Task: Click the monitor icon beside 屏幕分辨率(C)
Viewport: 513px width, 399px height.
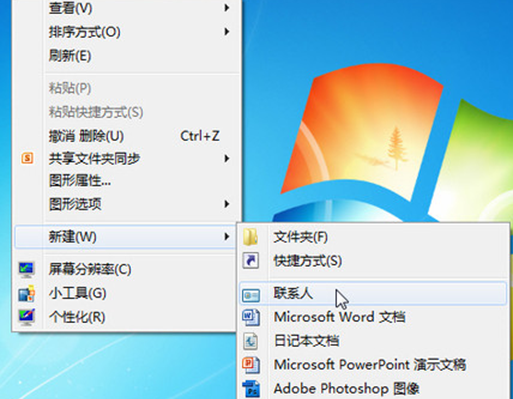Action: coord(26,270)
